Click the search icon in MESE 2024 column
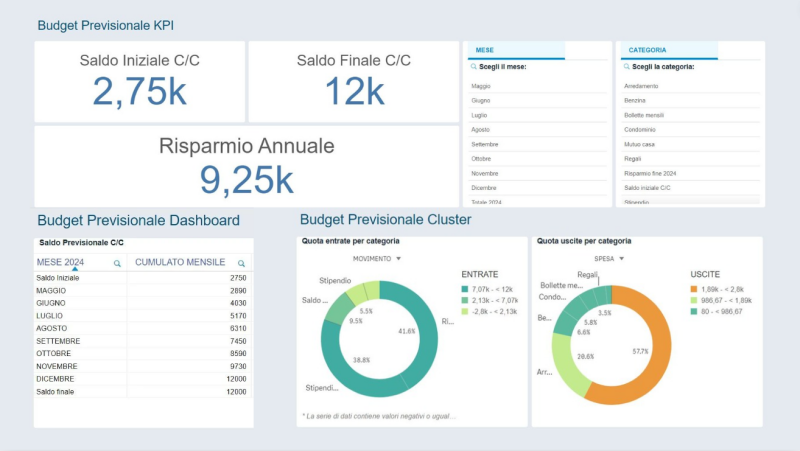The image size is (800, 451). point(117,263)
